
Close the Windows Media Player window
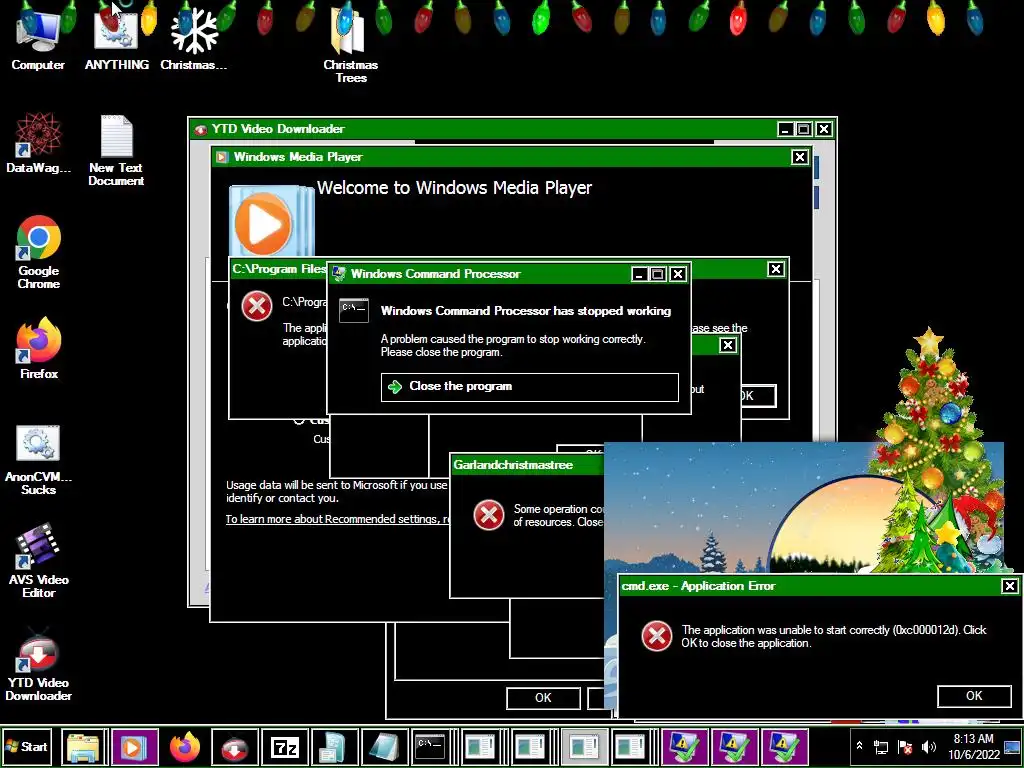coord(800,157)
